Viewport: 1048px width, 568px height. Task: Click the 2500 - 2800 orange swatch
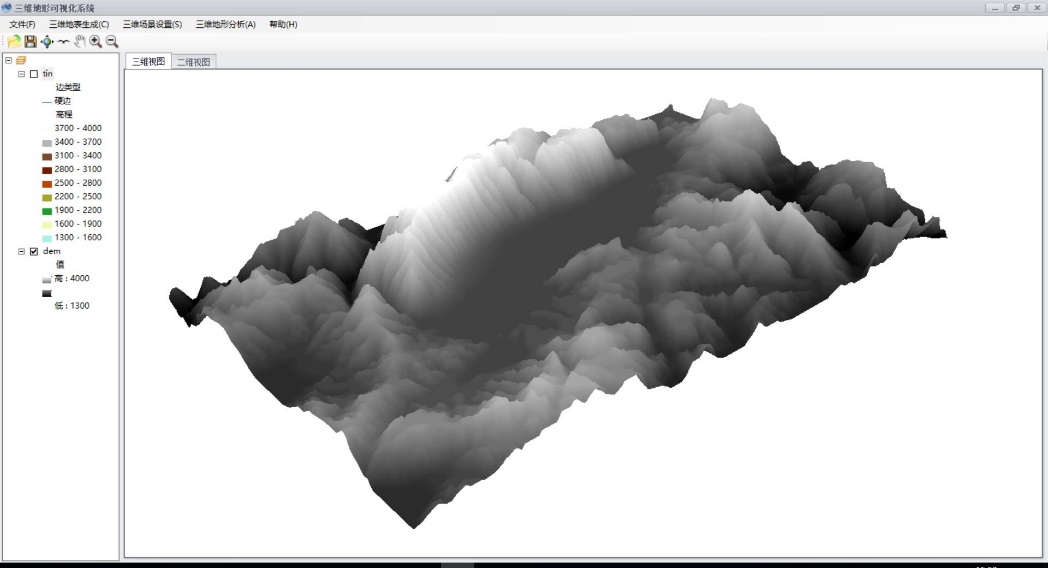[x=47, y=184]
